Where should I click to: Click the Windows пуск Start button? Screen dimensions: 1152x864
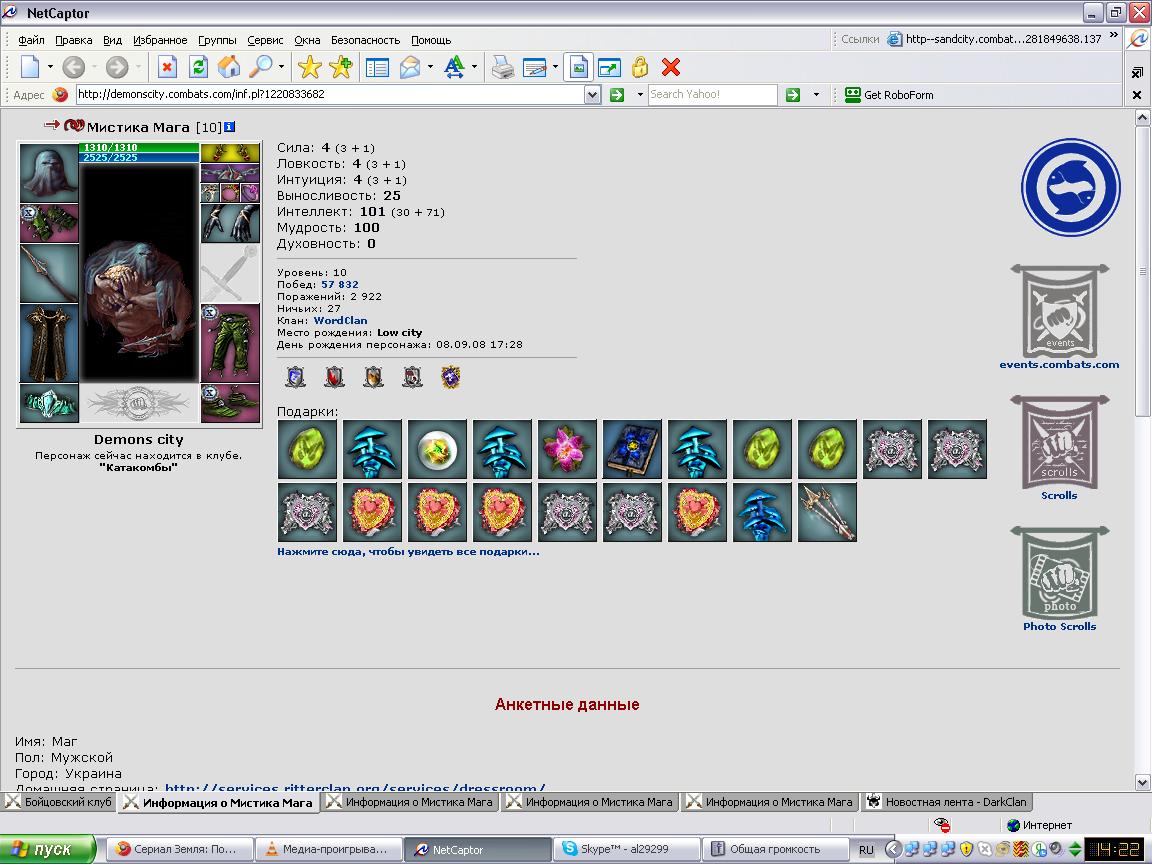[x=48, y=849]
